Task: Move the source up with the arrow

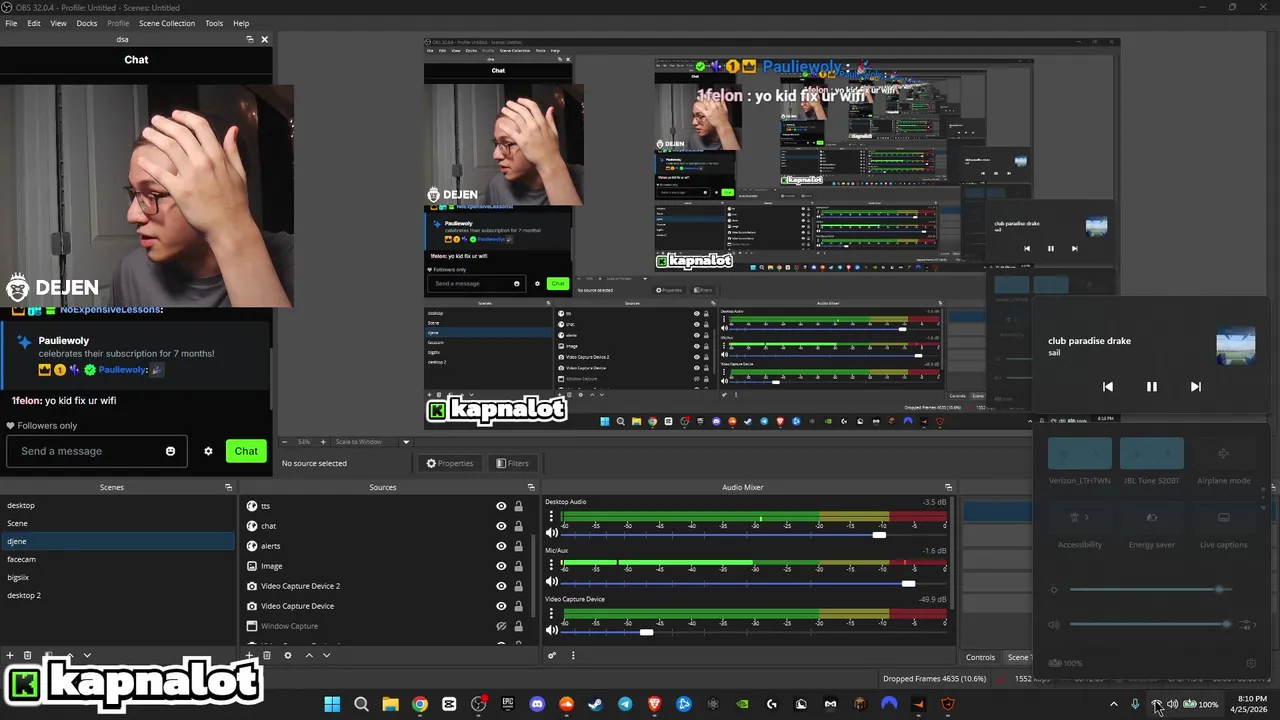Action: (309, 655)
